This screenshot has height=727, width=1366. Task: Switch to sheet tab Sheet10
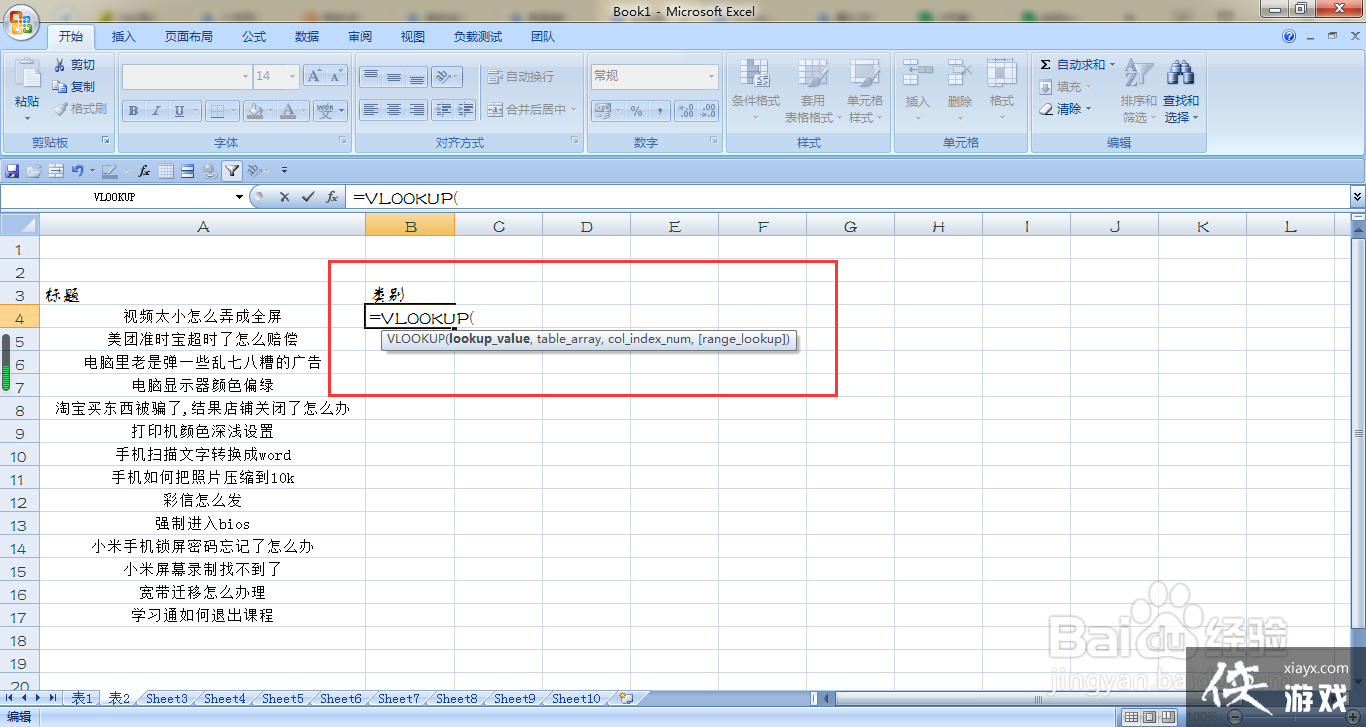click(576, 698)
